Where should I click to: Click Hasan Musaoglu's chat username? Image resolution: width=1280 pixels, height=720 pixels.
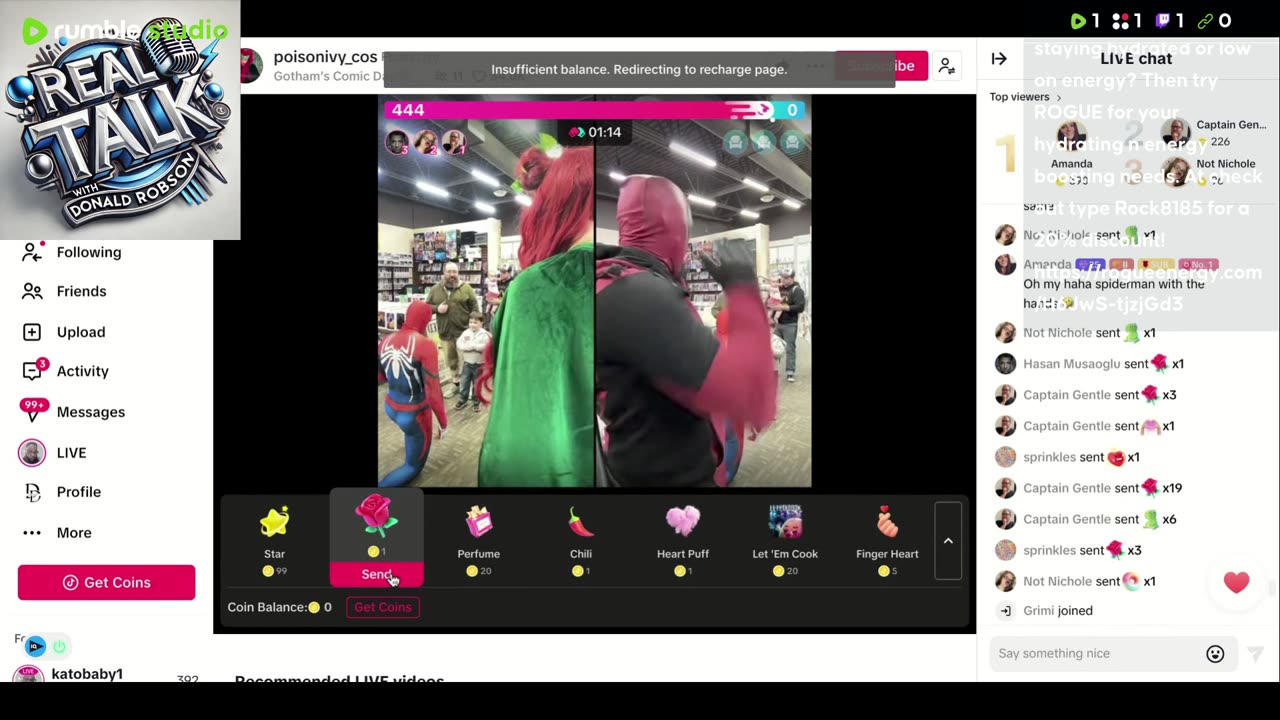[1071, 364]
